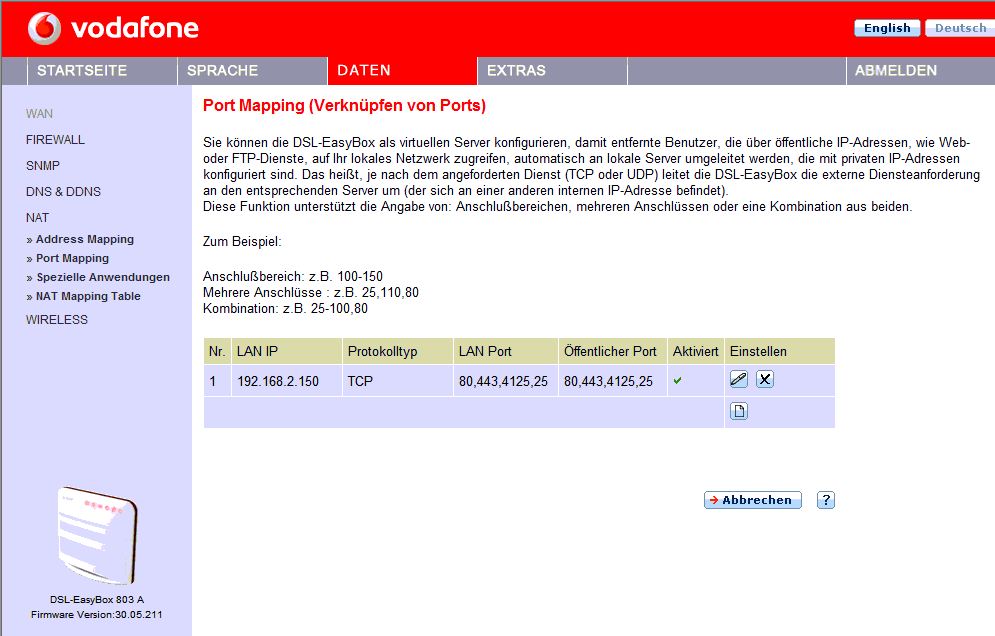Click the Aktiviert column header
Screen dimensions: 995x636
tap(695, 352)
